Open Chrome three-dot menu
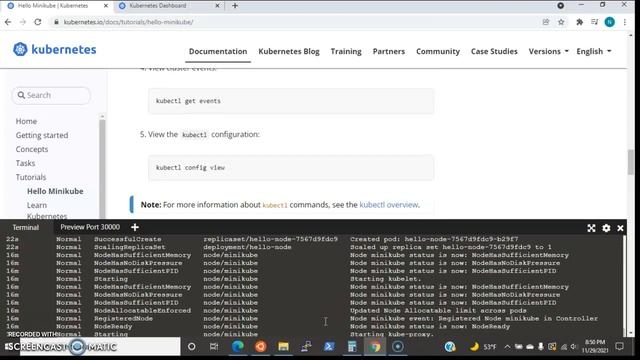Screen dimensions: 640x360 624,22
